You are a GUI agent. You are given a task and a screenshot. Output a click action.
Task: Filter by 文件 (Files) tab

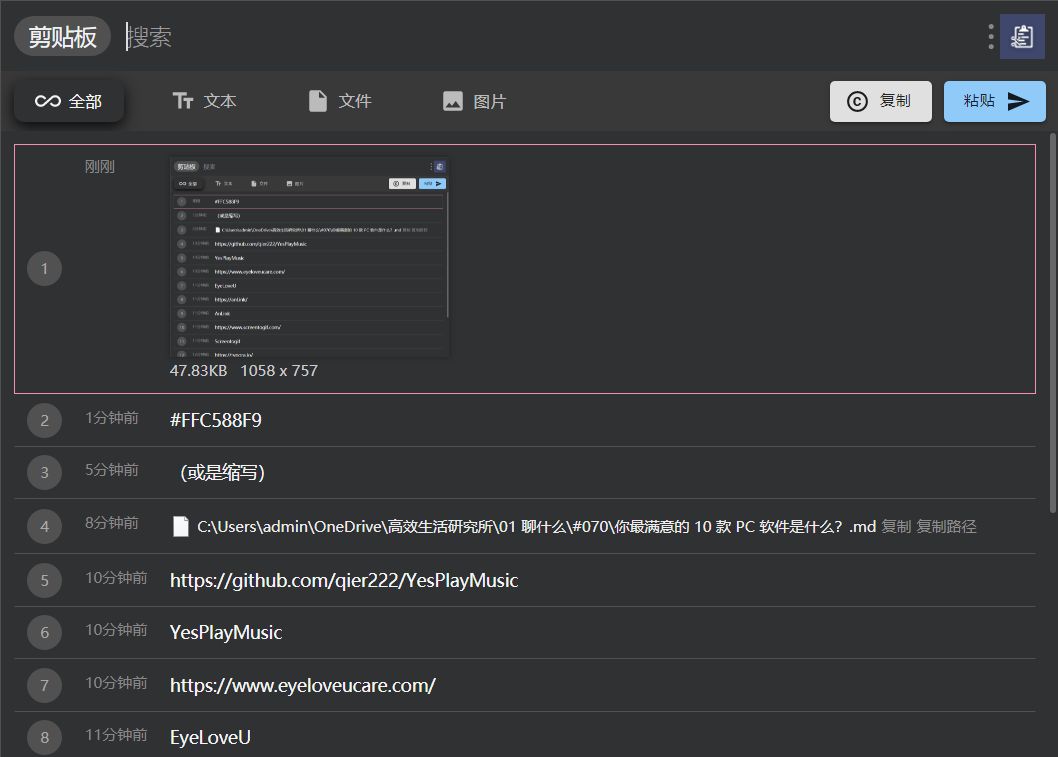(340, 101)
